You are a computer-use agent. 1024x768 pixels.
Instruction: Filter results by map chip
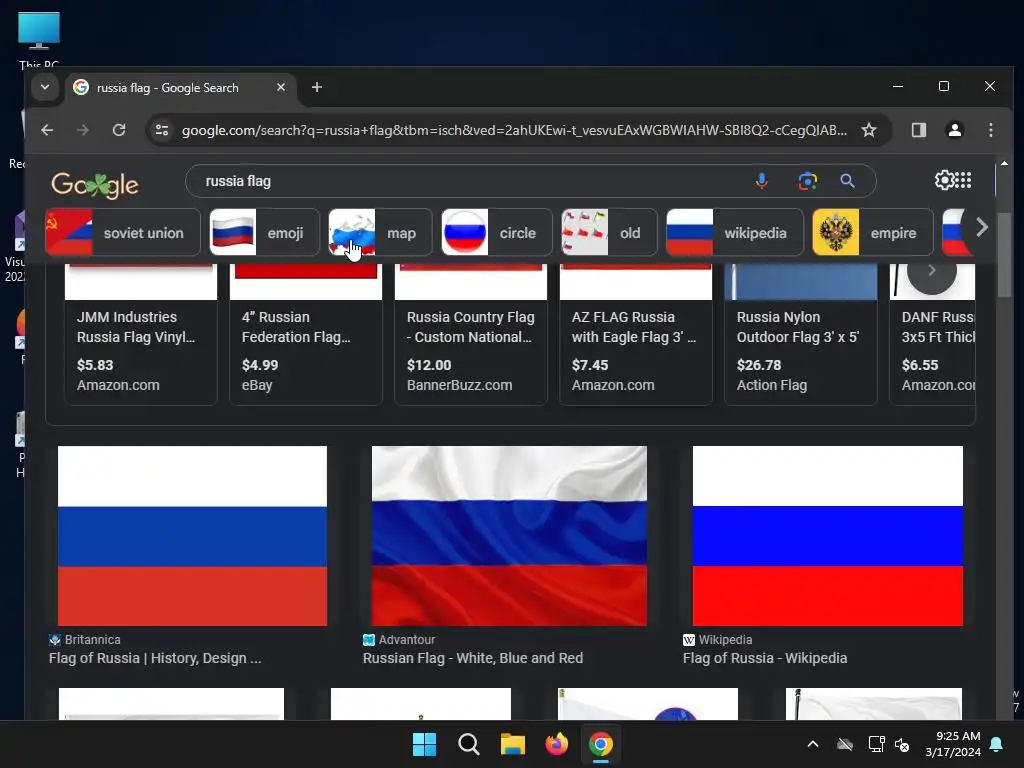point(380,232)
